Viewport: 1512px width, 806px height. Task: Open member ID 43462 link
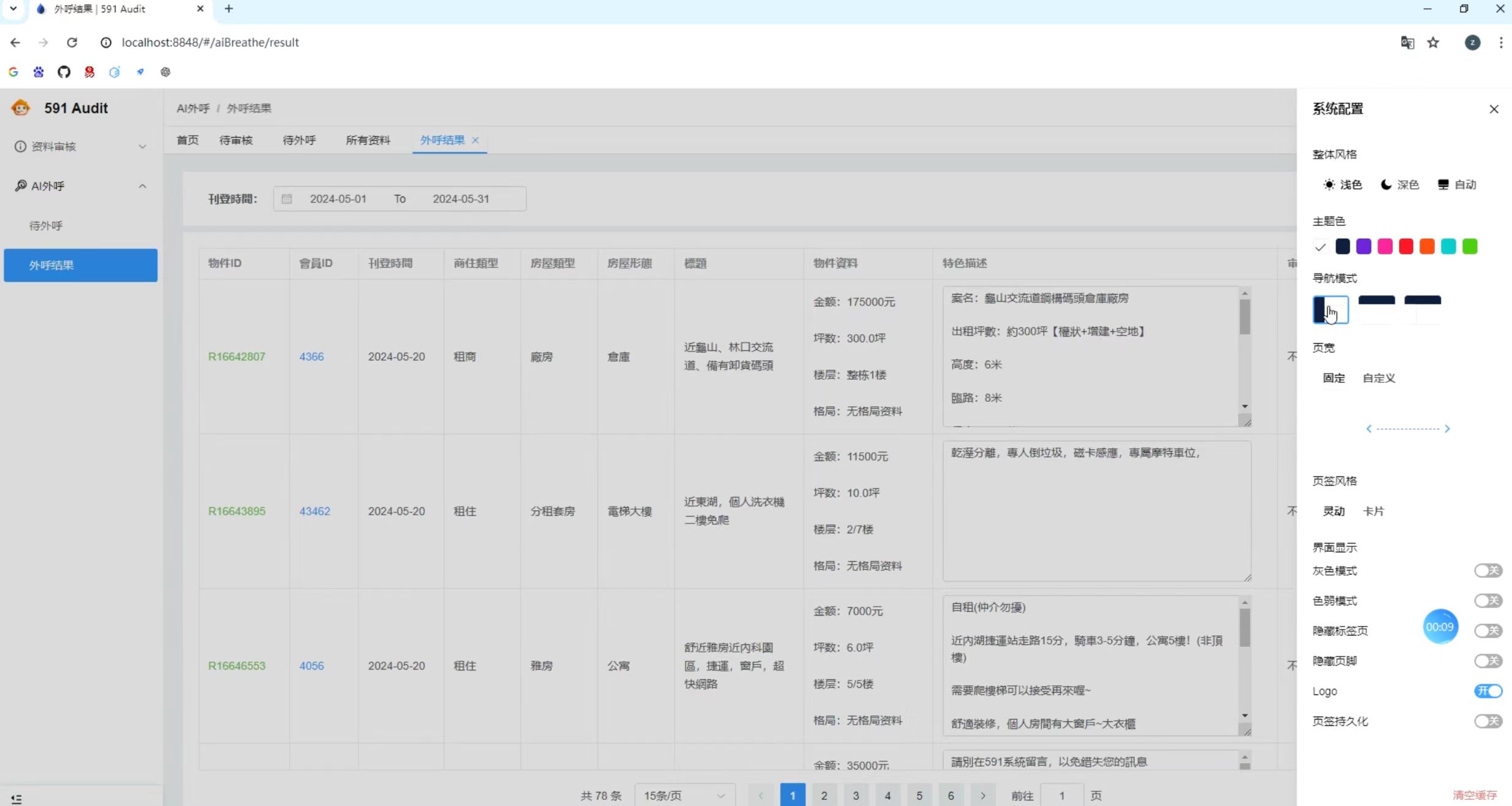click(315, 511)
